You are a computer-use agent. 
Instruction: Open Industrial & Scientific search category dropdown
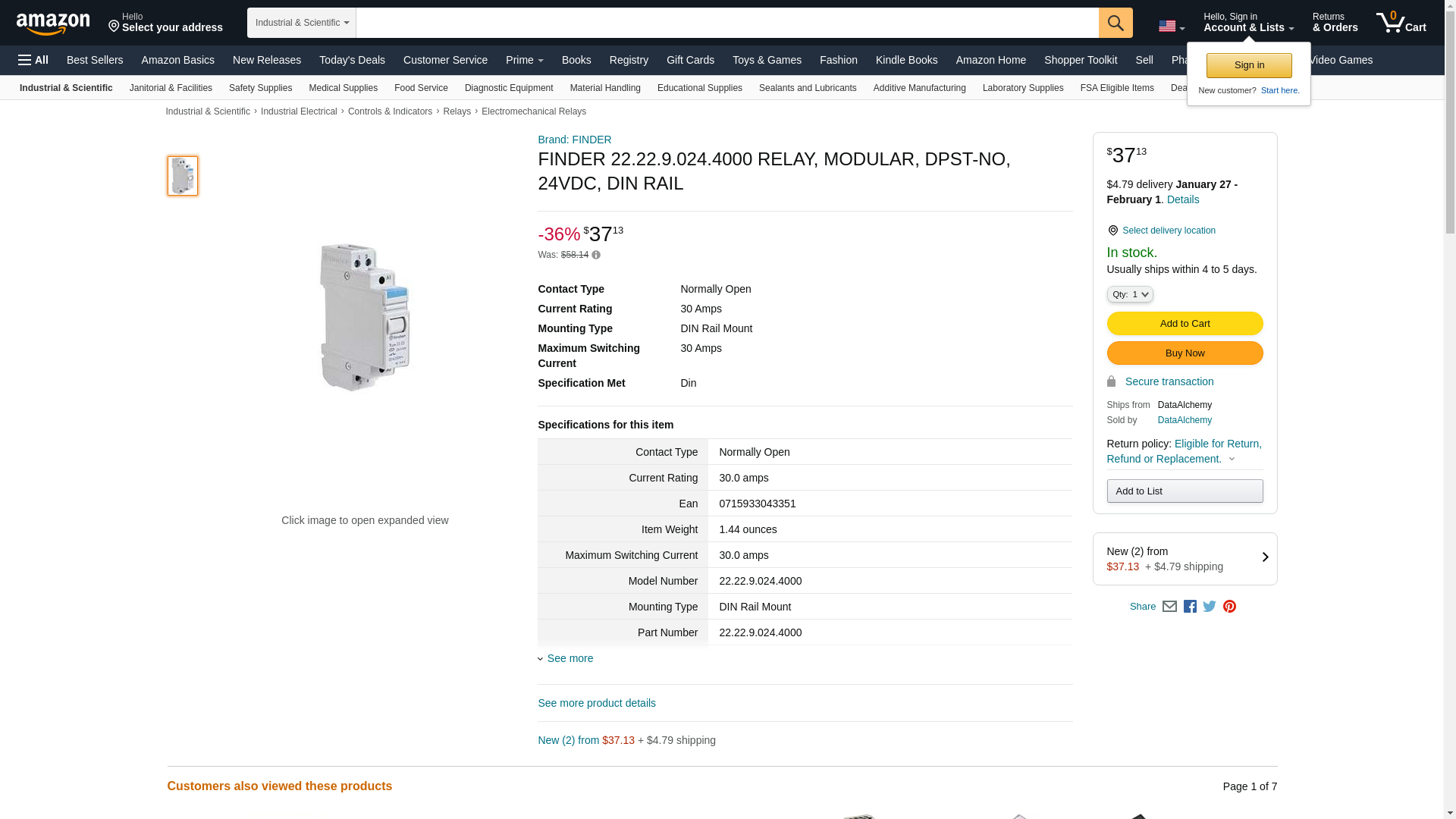click(x=301, y=23)
